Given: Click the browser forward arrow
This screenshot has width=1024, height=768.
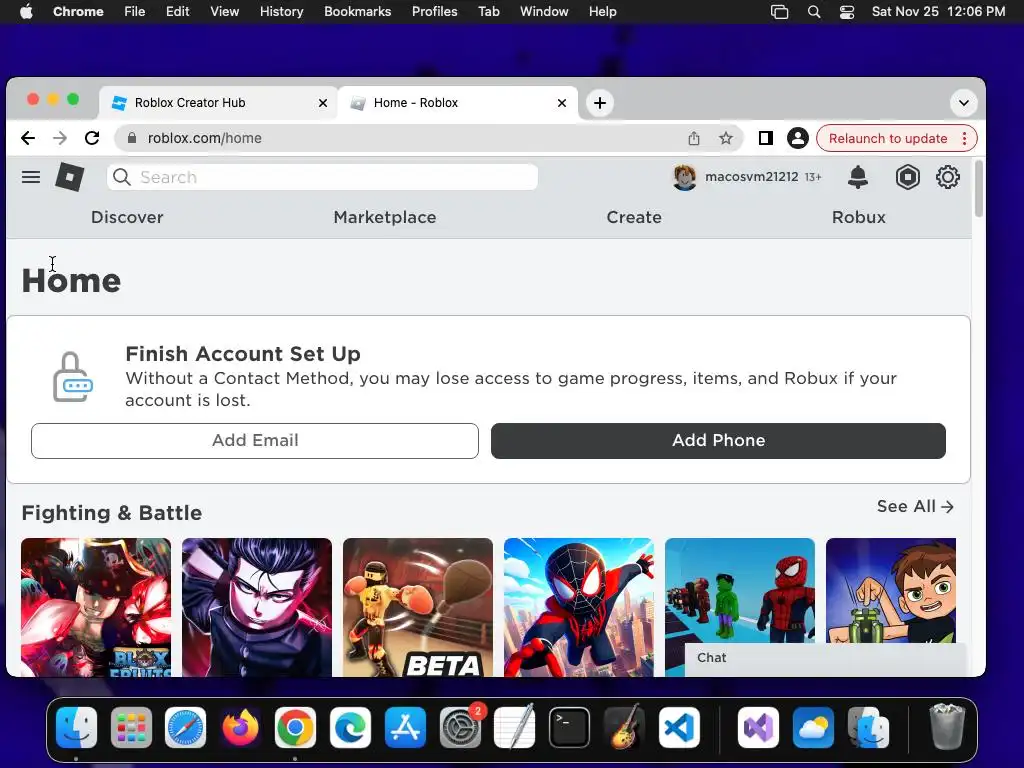Looking at the screenshot, I should click(x=60, y=138).
